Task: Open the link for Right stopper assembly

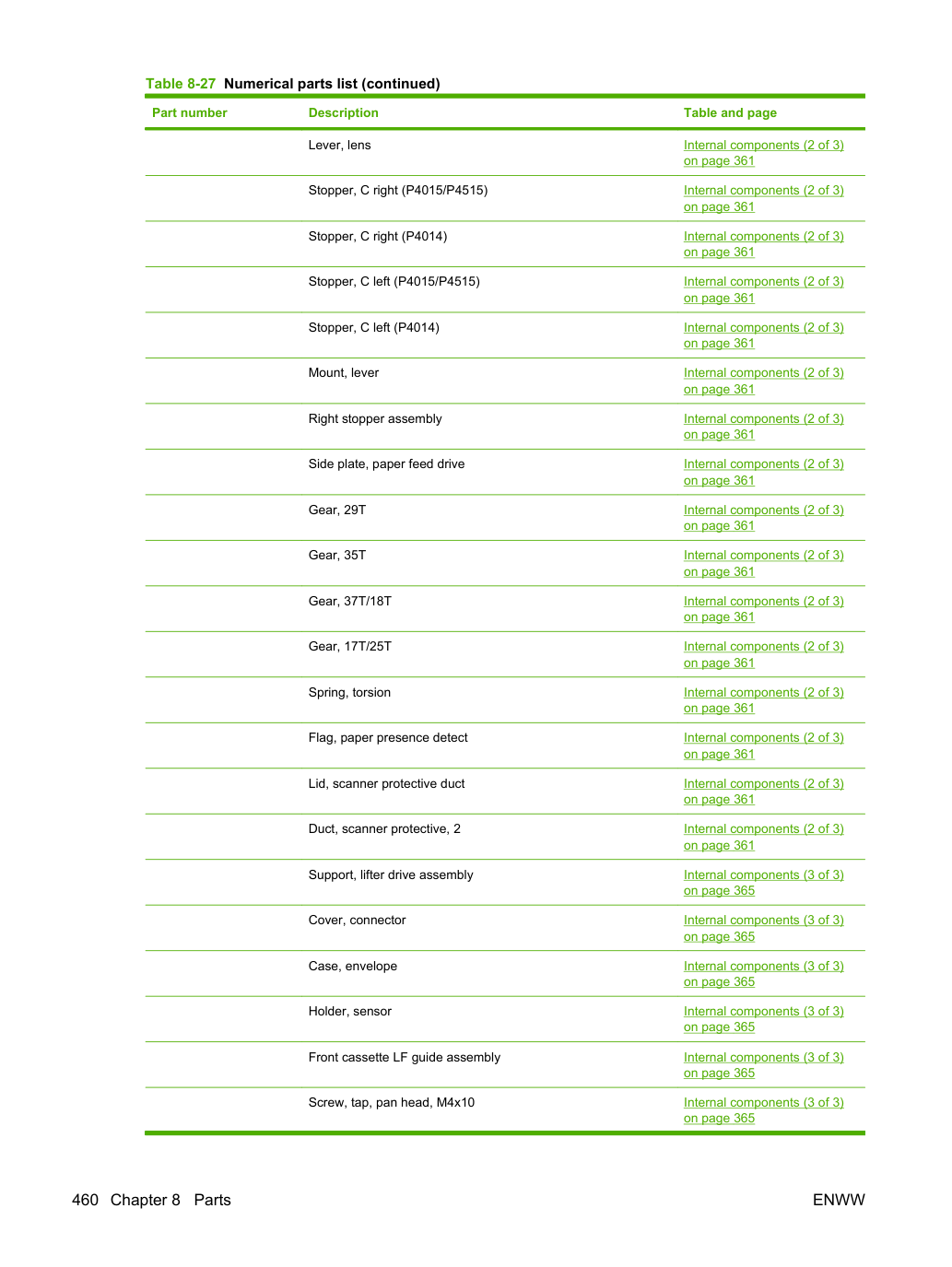Action: coord(763,427)
